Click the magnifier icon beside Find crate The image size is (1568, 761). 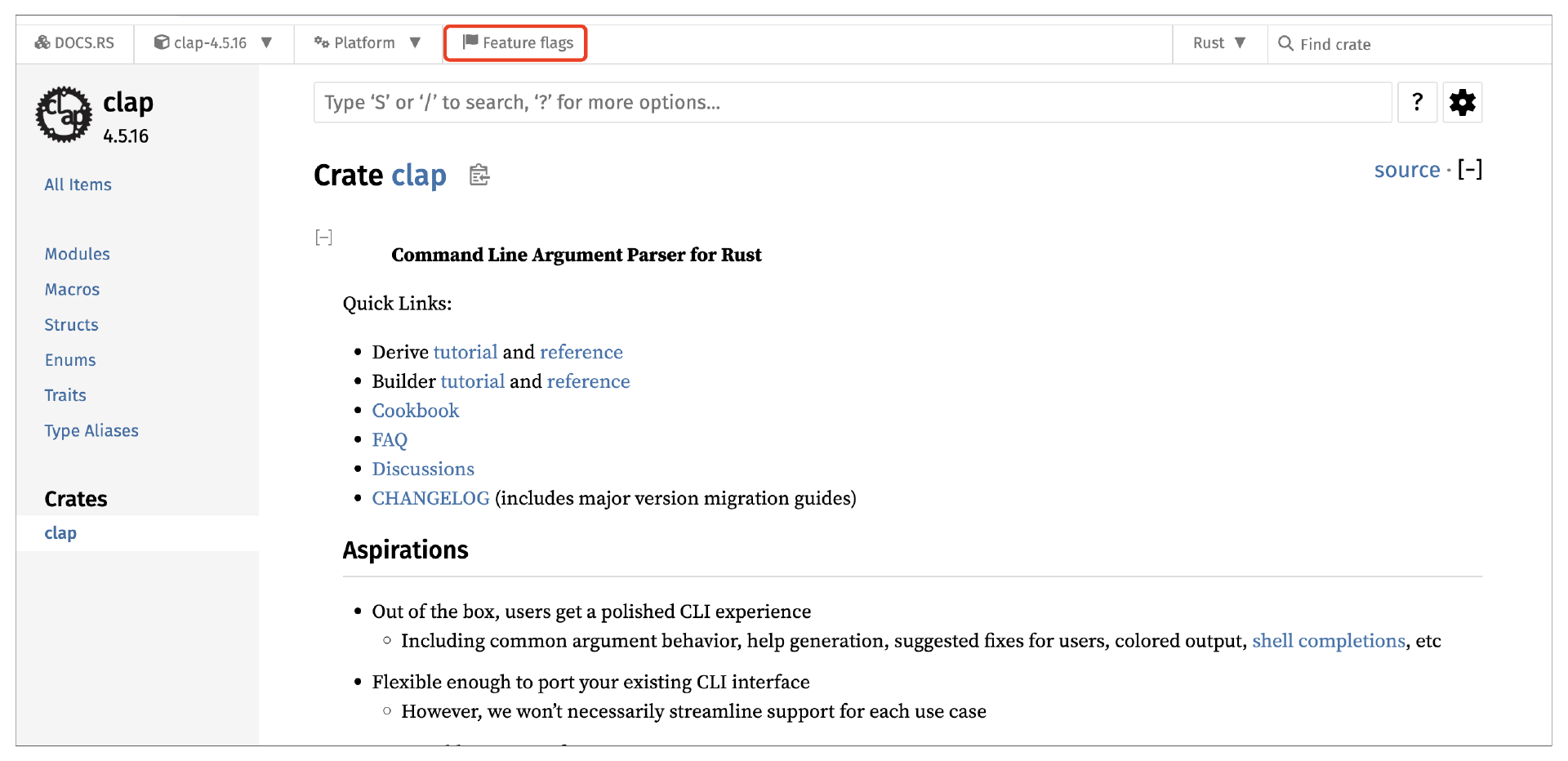click(1285, 43)
